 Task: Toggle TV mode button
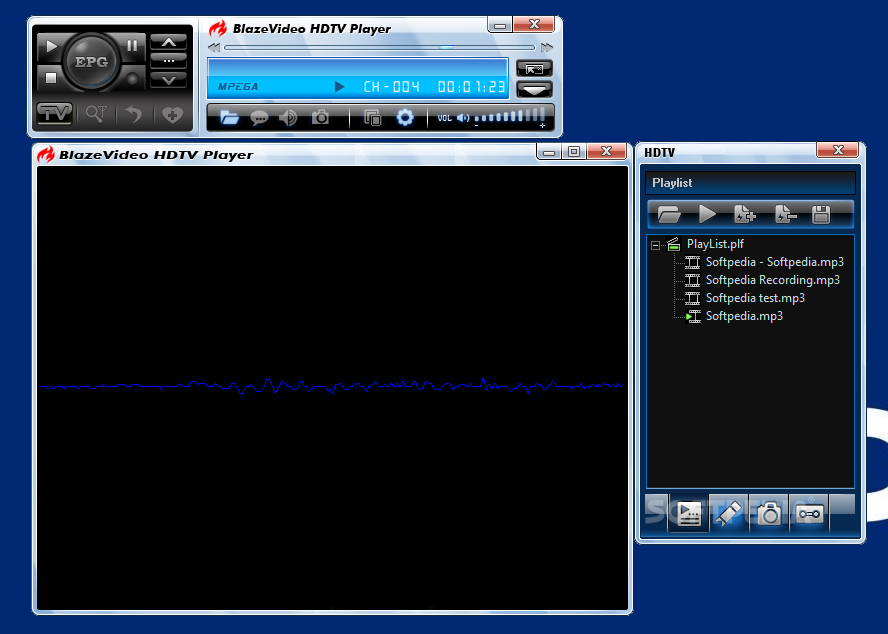(54, 113)
